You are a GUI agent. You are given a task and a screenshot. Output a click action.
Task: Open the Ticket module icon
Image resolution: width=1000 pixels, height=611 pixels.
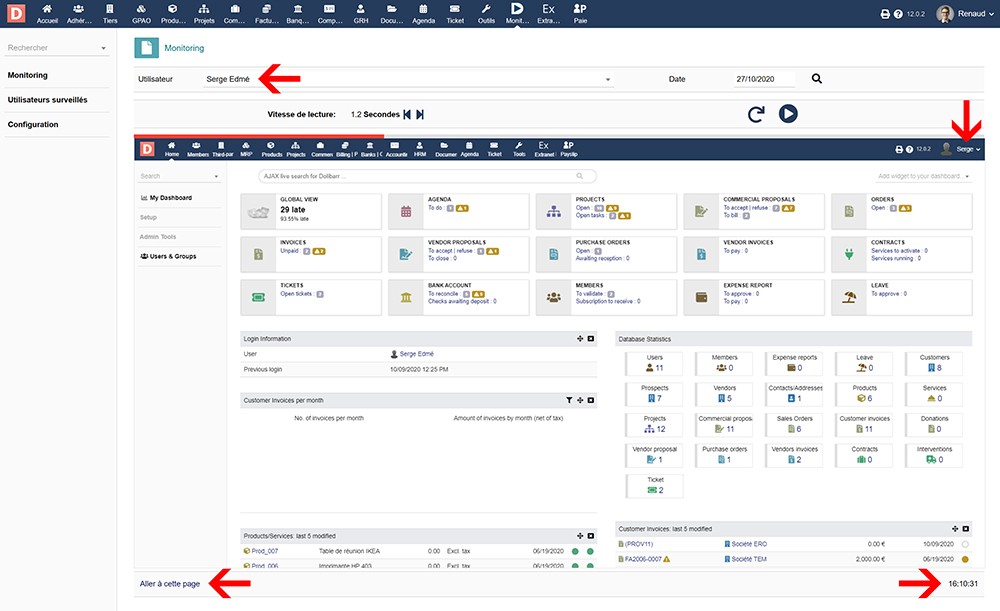click(455, 13)
